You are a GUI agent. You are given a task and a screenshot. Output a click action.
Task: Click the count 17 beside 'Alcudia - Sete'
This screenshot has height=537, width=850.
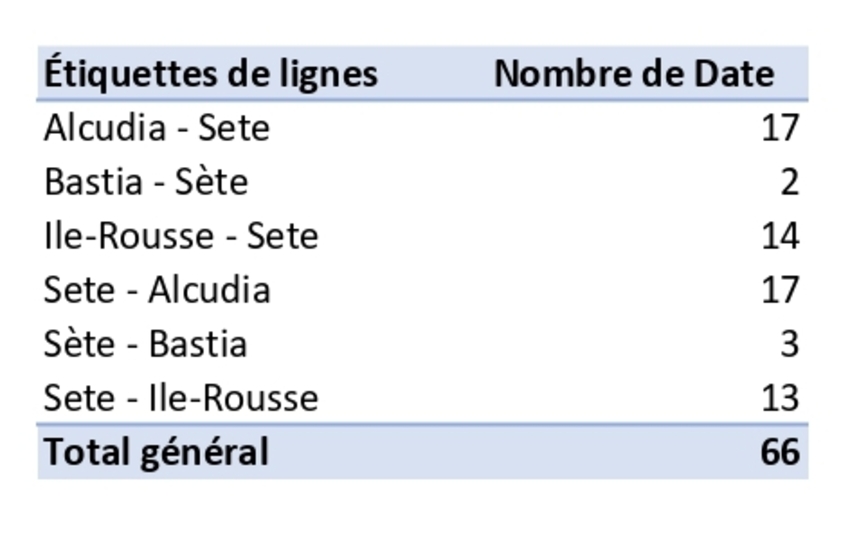(780, 128)
